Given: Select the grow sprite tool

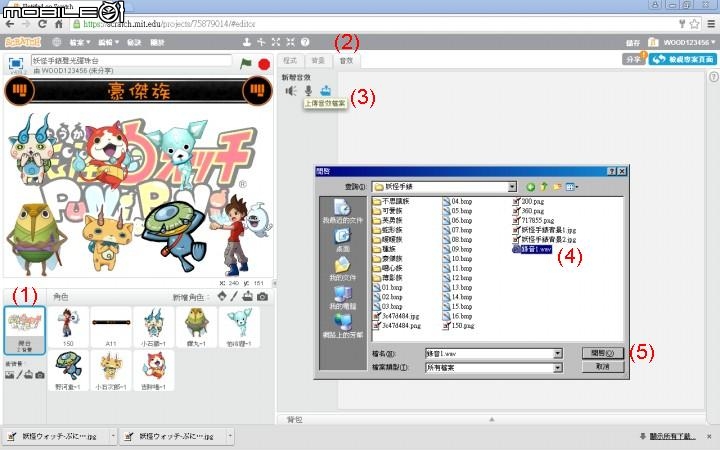Looking at the screenshot, I should pyautogui.click(x=276, y=42).
